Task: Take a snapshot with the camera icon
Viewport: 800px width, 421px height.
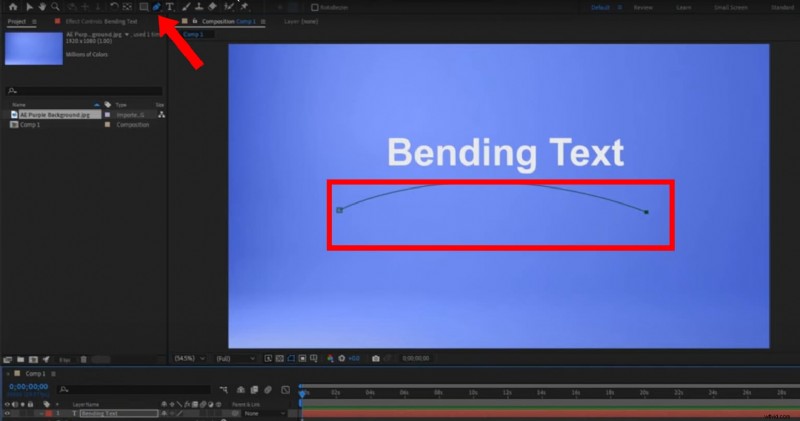Action: click(376, 359)
